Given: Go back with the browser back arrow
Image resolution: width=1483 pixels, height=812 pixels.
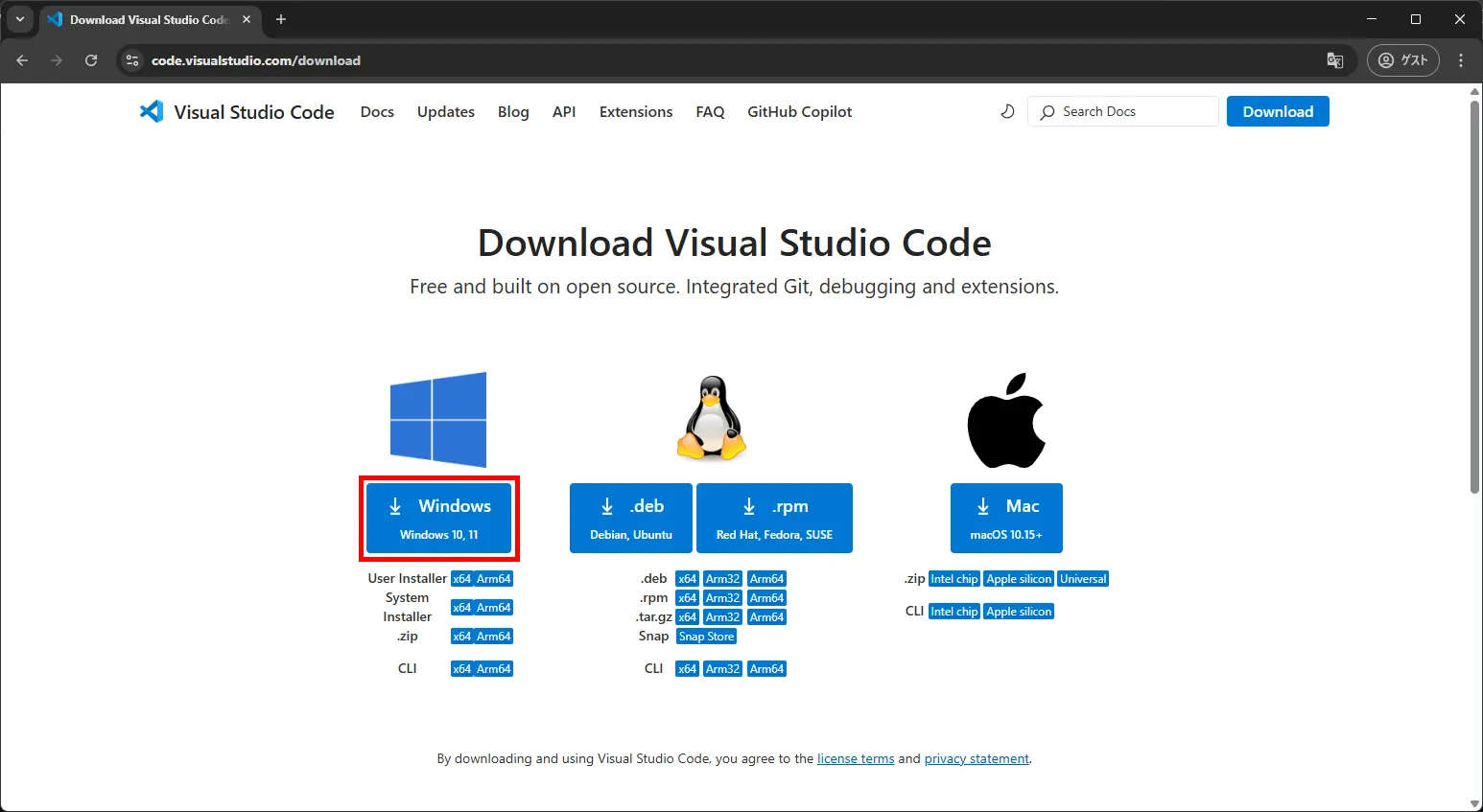Looking at the screenshot, I should [22, 60].
